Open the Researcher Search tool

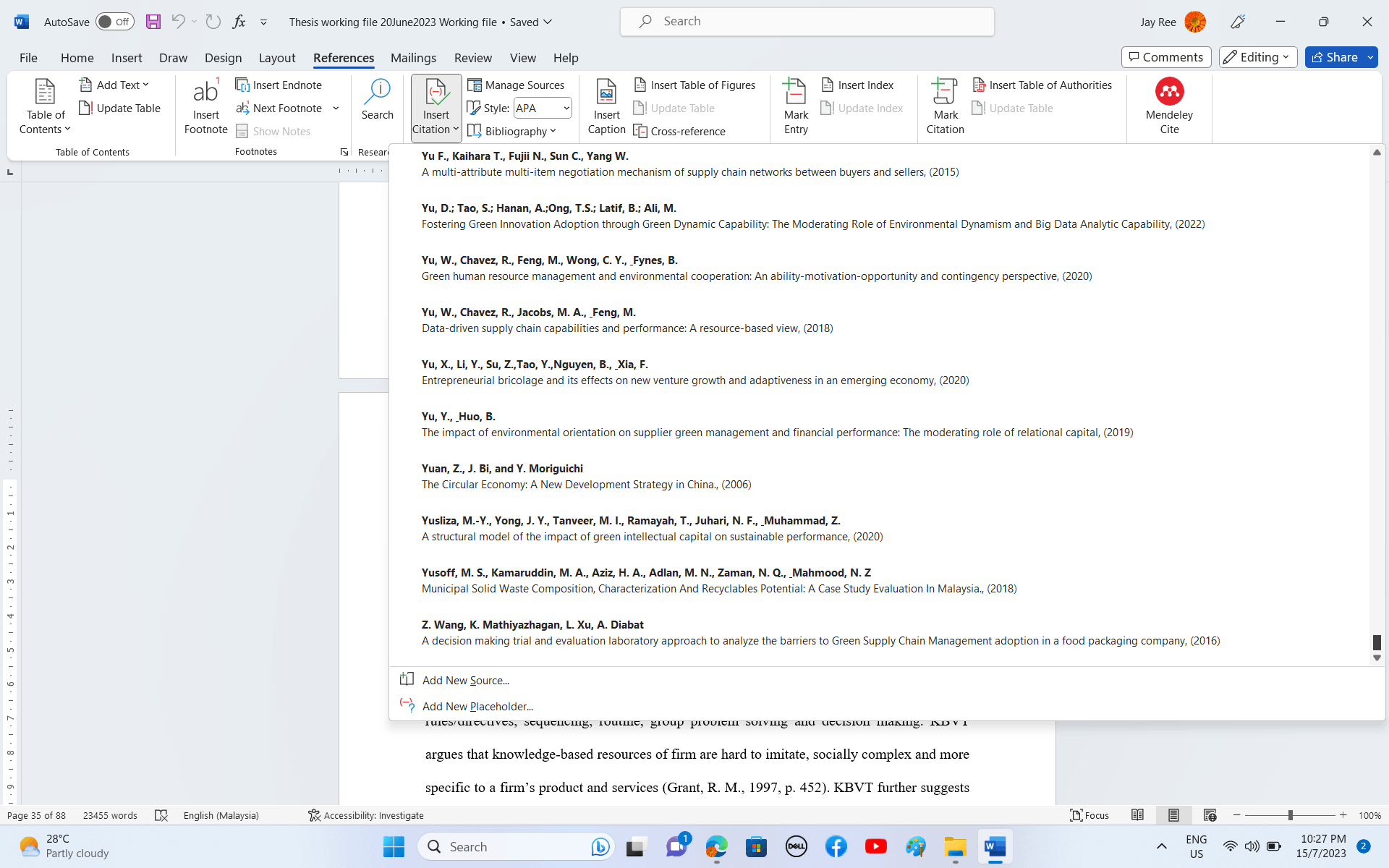click(x=377, y=99)
